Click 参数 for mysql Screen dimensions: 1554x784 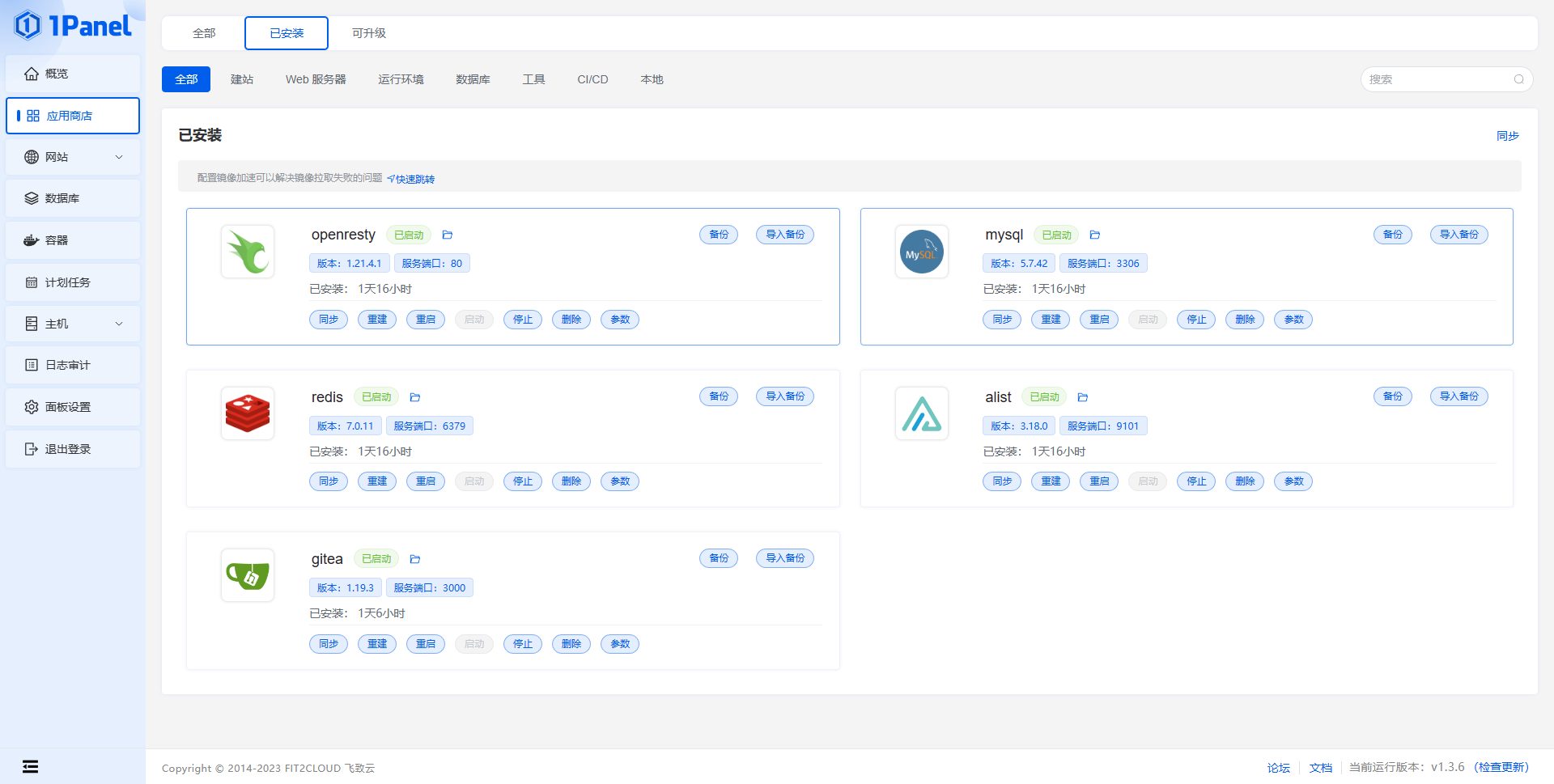coord(1293,320)
